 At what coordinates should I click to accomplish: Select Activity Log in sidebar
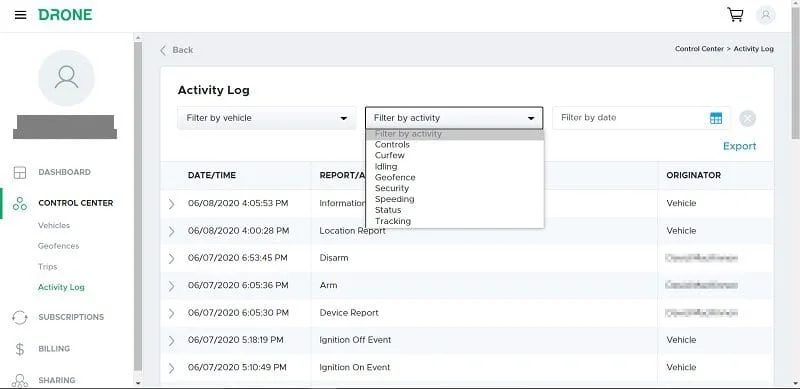coord(61,287)
